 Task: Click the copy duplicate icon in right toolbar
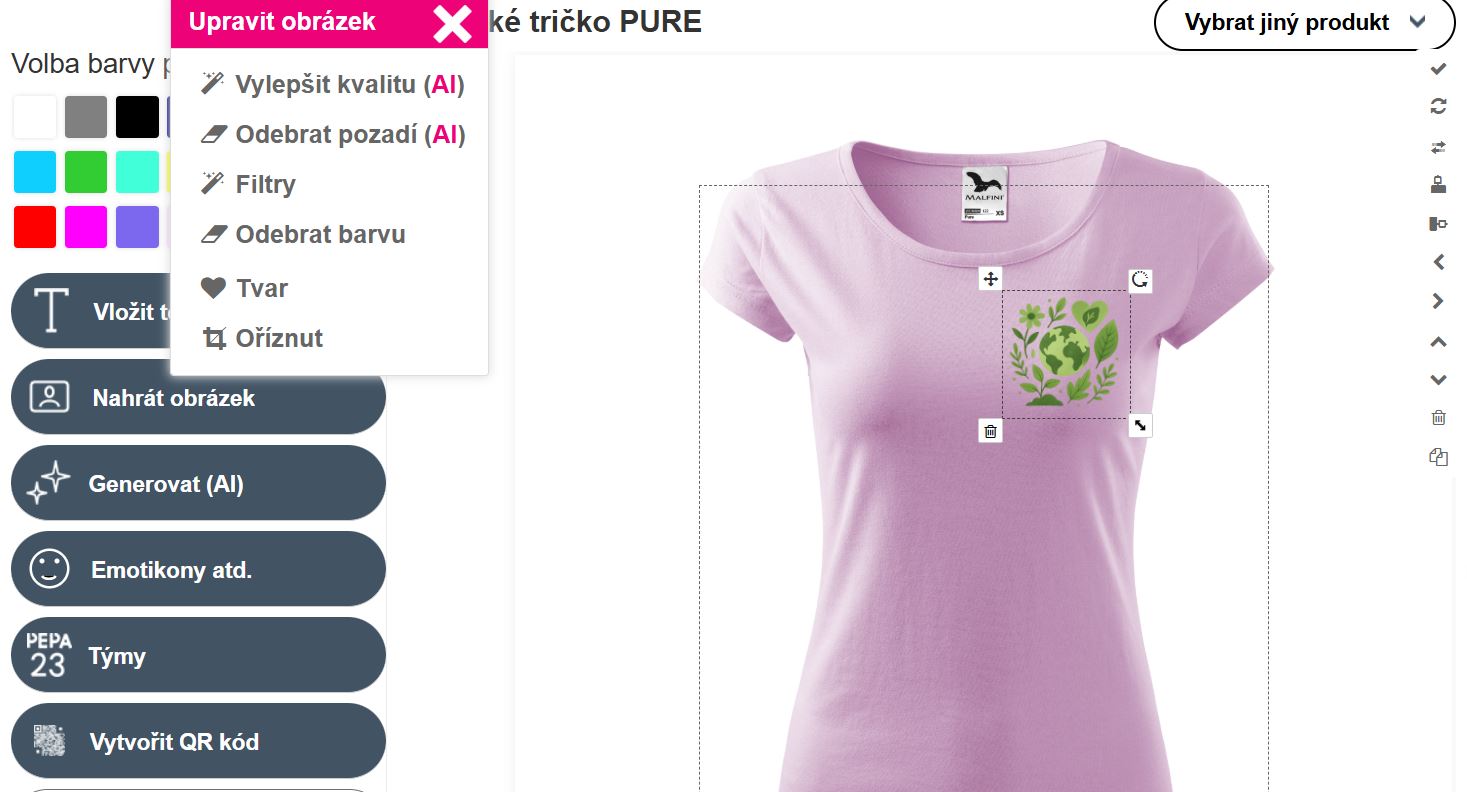(x=1438, y=457)
